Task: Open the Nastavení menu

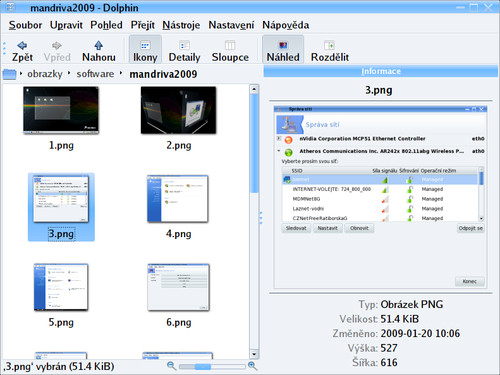Action: (x=231, y=25)
